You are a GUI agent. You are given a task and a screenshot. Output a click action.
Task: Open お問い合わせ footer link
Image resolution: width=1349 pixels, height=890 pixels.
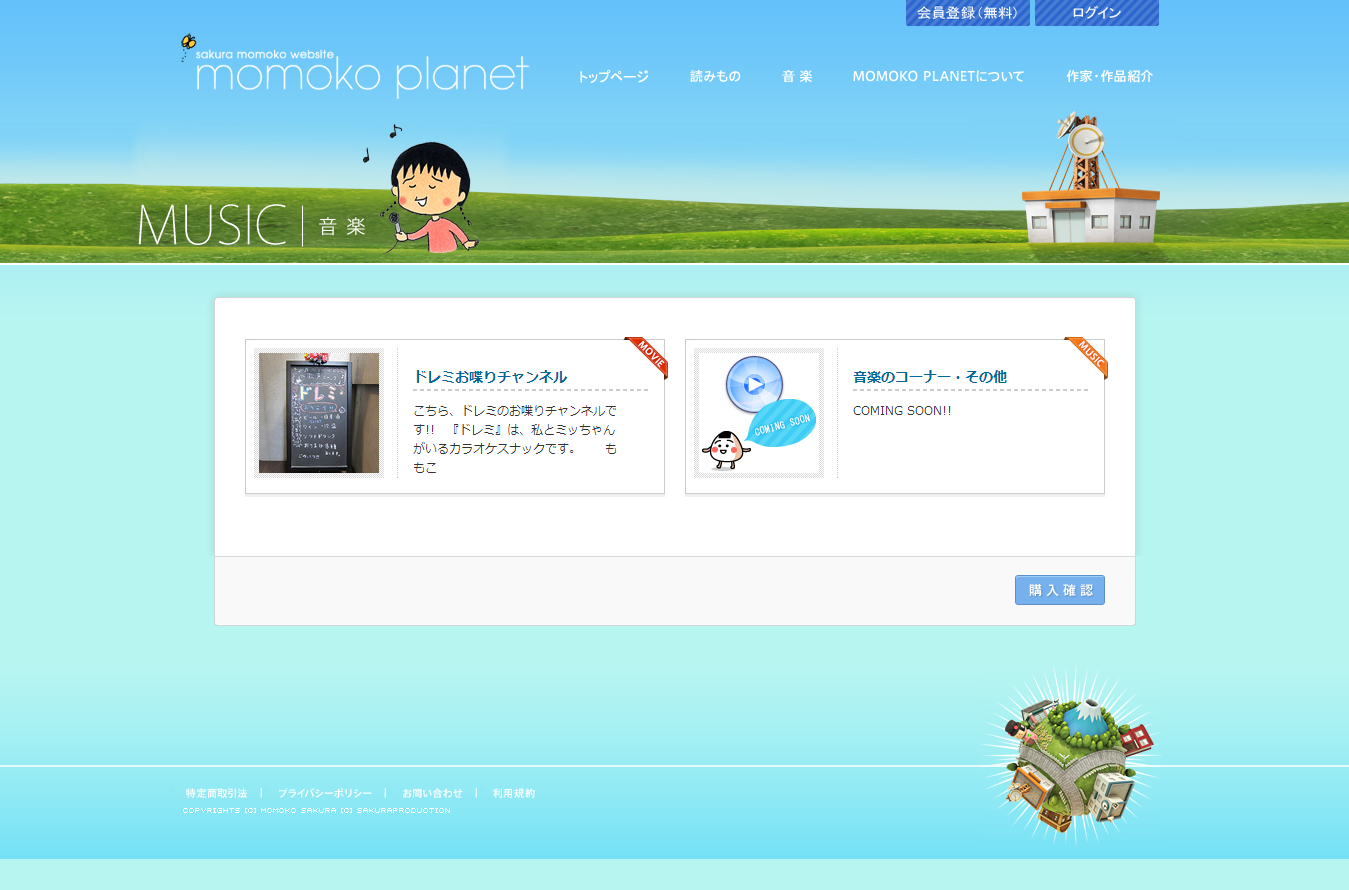click(432, 793)
